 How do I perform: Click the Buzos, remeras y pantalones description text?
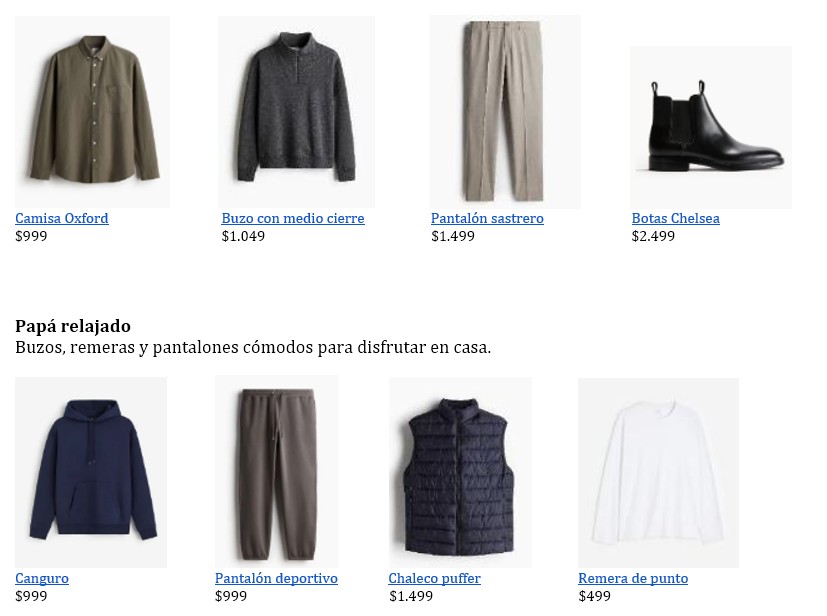pyautogui.click(x=253, y=348)
